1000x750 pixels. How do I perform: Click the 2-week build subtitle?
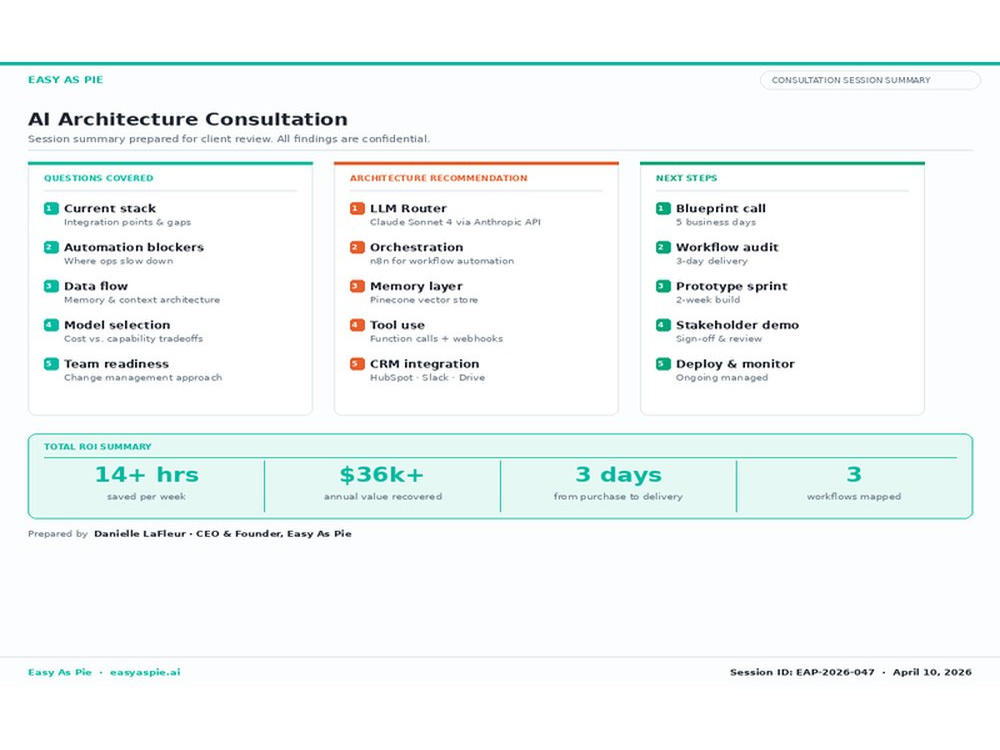pos(709,300)
